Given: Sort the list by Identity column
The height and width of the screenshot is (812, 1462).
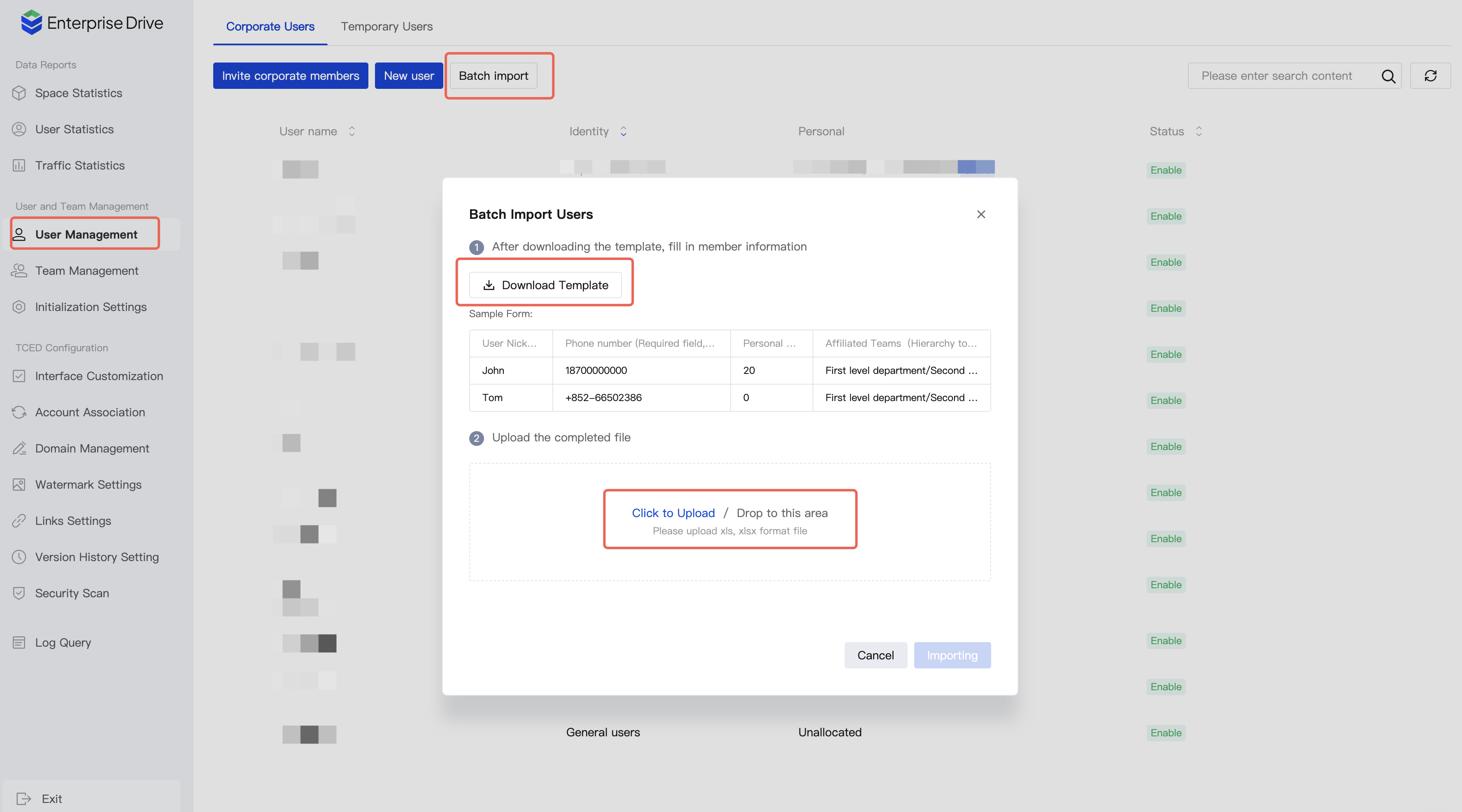Looking at the screenshot, I should tap(623, 132).
